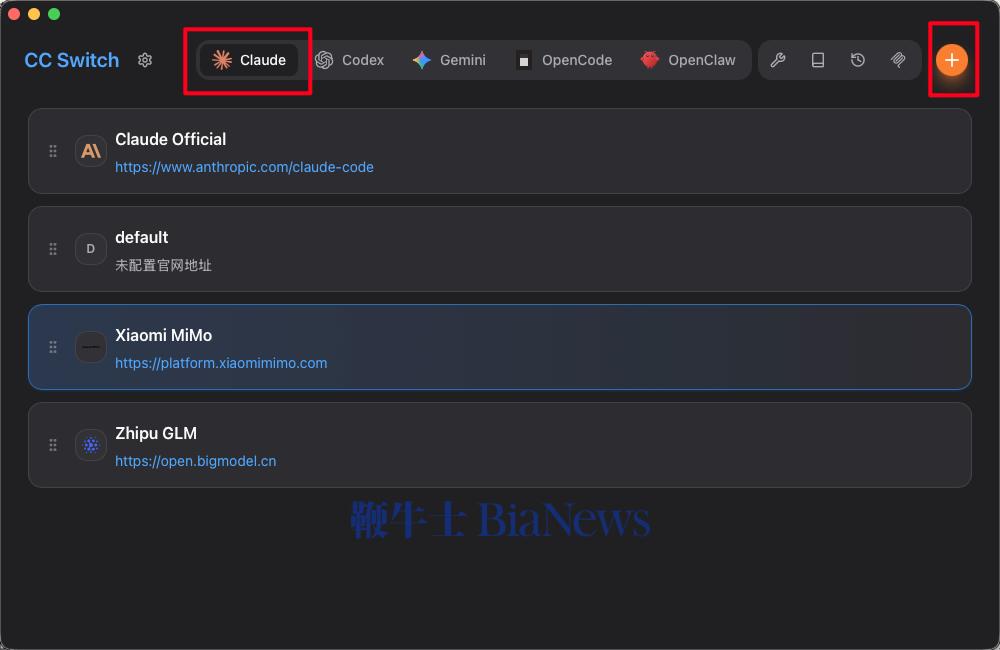Switch to the Codex tab
Image resolution: width=1000 pixels, height=650 pixels.
pyautogui.click(x=352, y=60)
